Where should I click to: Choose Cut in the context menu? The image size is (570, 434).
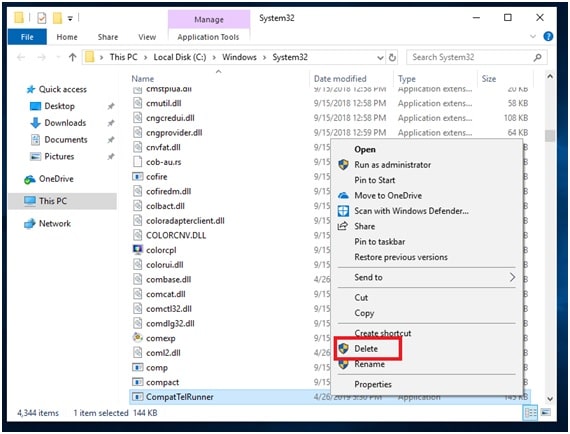coord(361,297)
